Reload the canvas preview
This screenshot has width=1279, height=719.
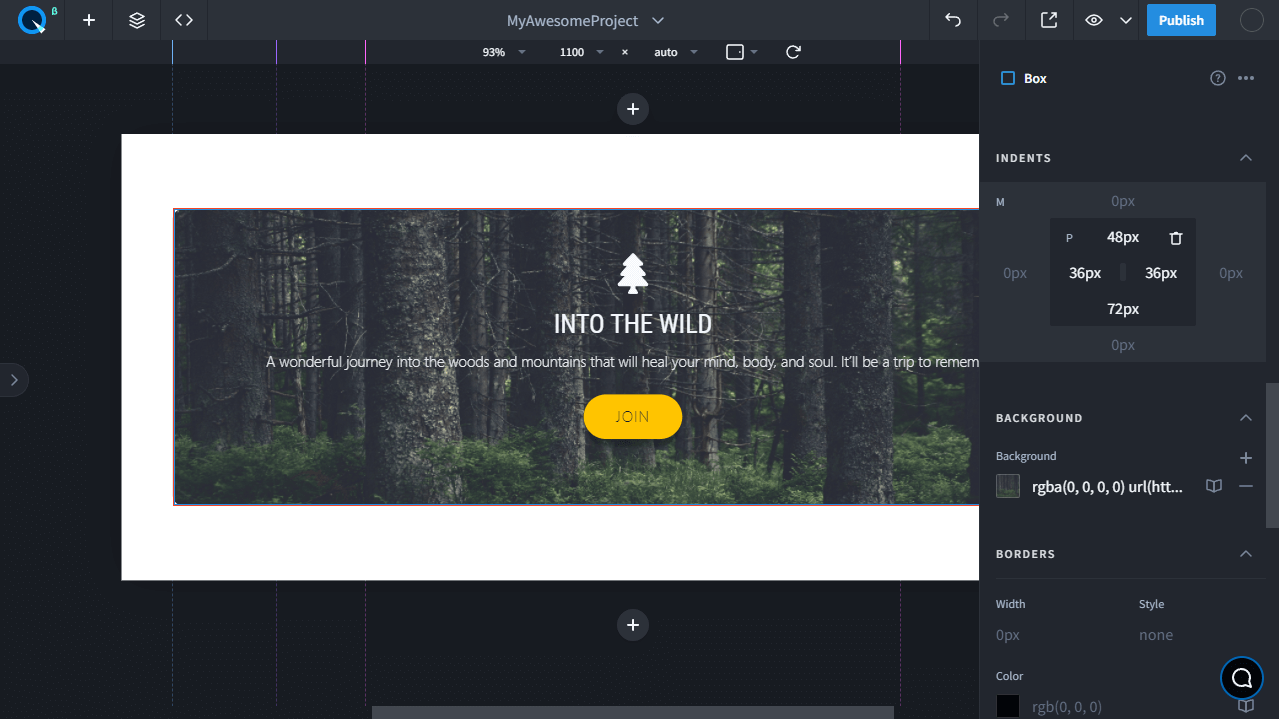[793, 52]
